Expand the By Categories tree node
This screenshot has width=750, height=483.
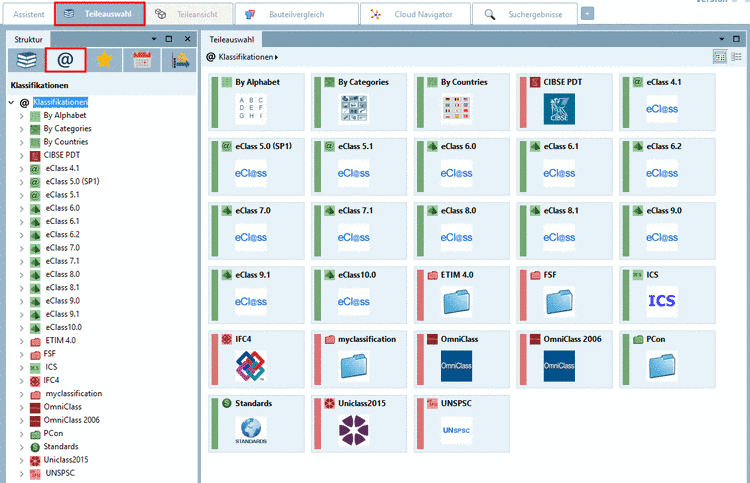click(x=21, y=129)
